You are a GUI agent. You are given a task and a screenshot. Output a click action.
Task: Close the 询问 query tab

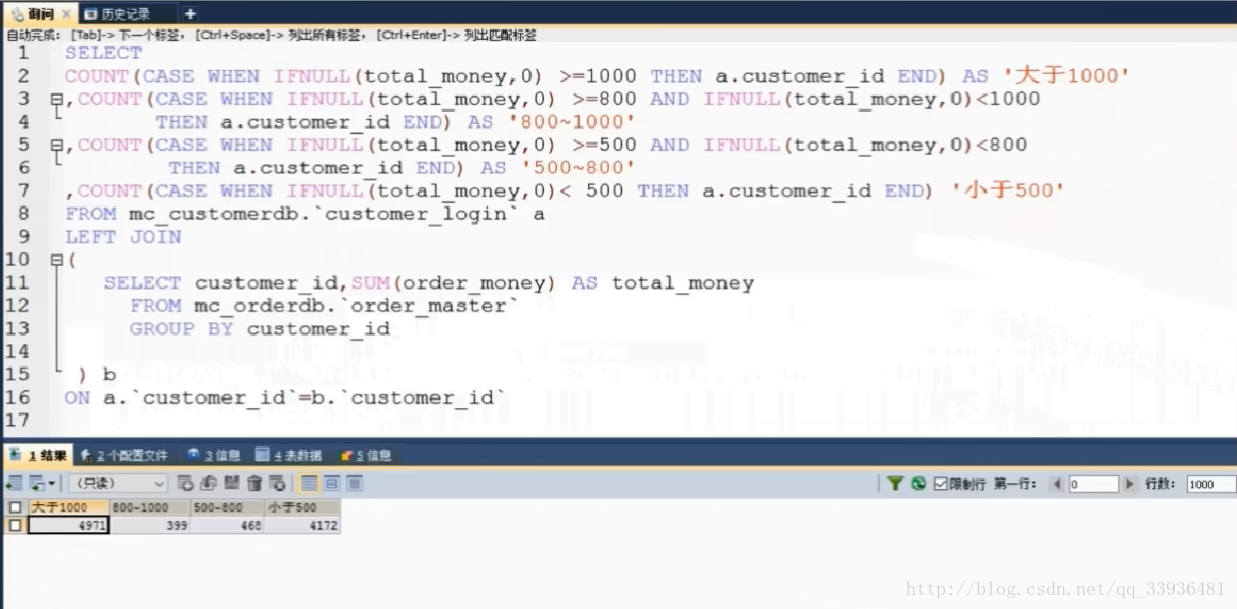[x=66, y=14]
